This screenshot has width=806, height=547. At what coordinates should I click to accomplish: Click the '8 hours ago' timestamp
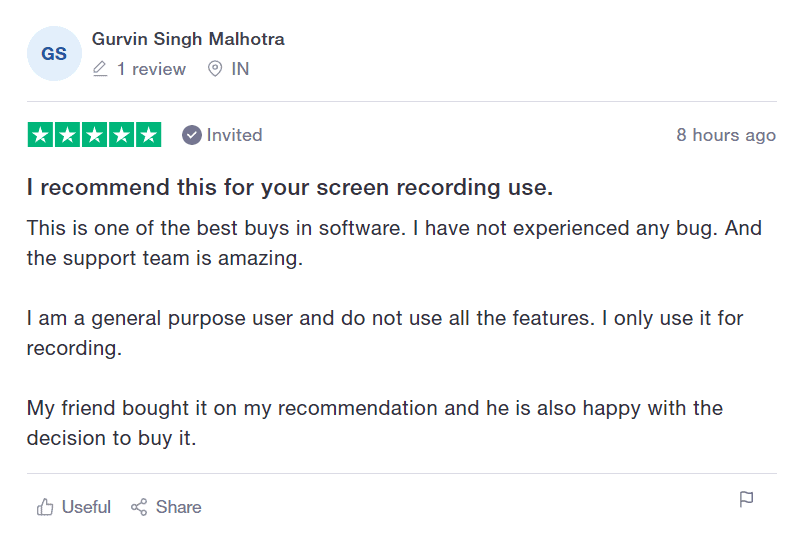coord(726,135)
